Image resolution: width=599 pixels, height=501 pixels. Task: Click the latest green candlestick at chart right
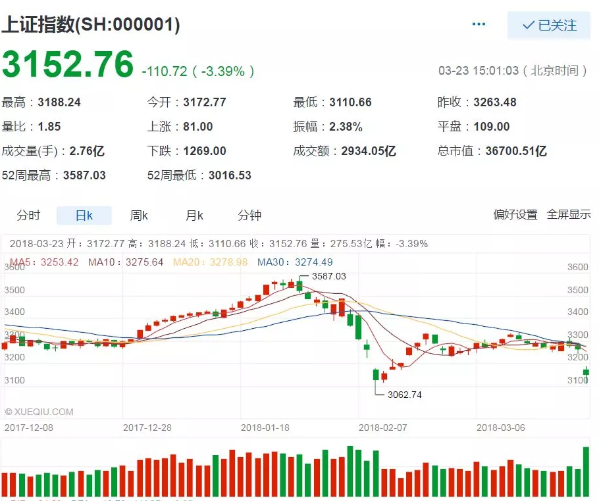tap(586, 372)
